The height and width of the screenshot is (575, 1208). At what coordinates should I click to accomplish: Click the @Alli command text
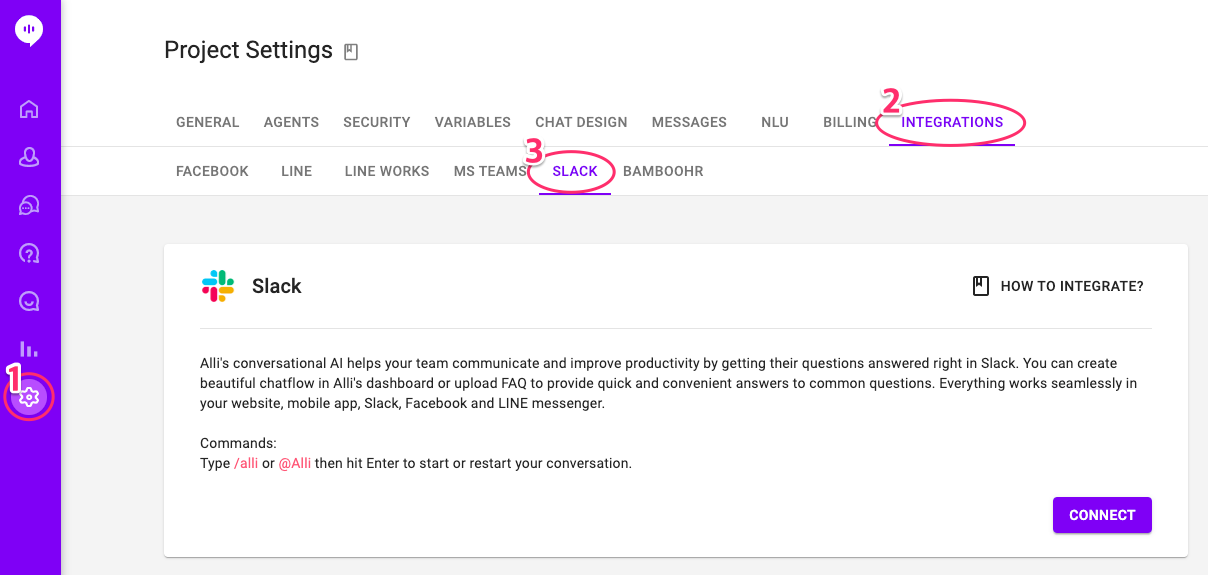coord(294,464)
